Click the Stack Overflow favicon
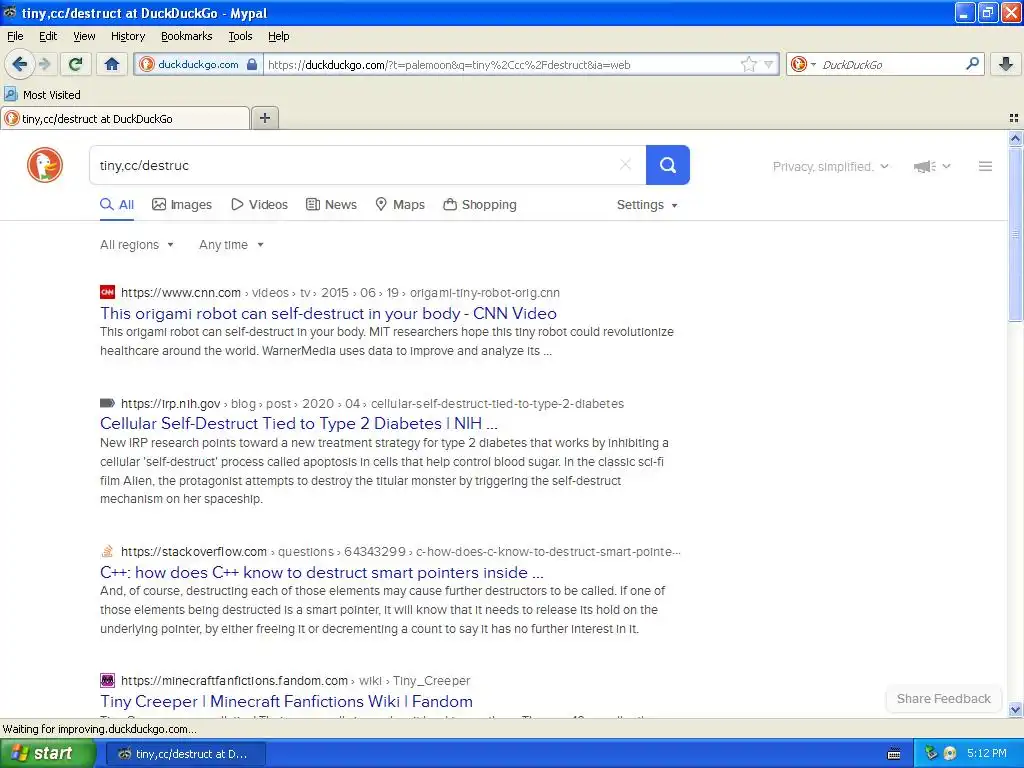Viewport: 1024px width, 768px height. coord(107,551)
